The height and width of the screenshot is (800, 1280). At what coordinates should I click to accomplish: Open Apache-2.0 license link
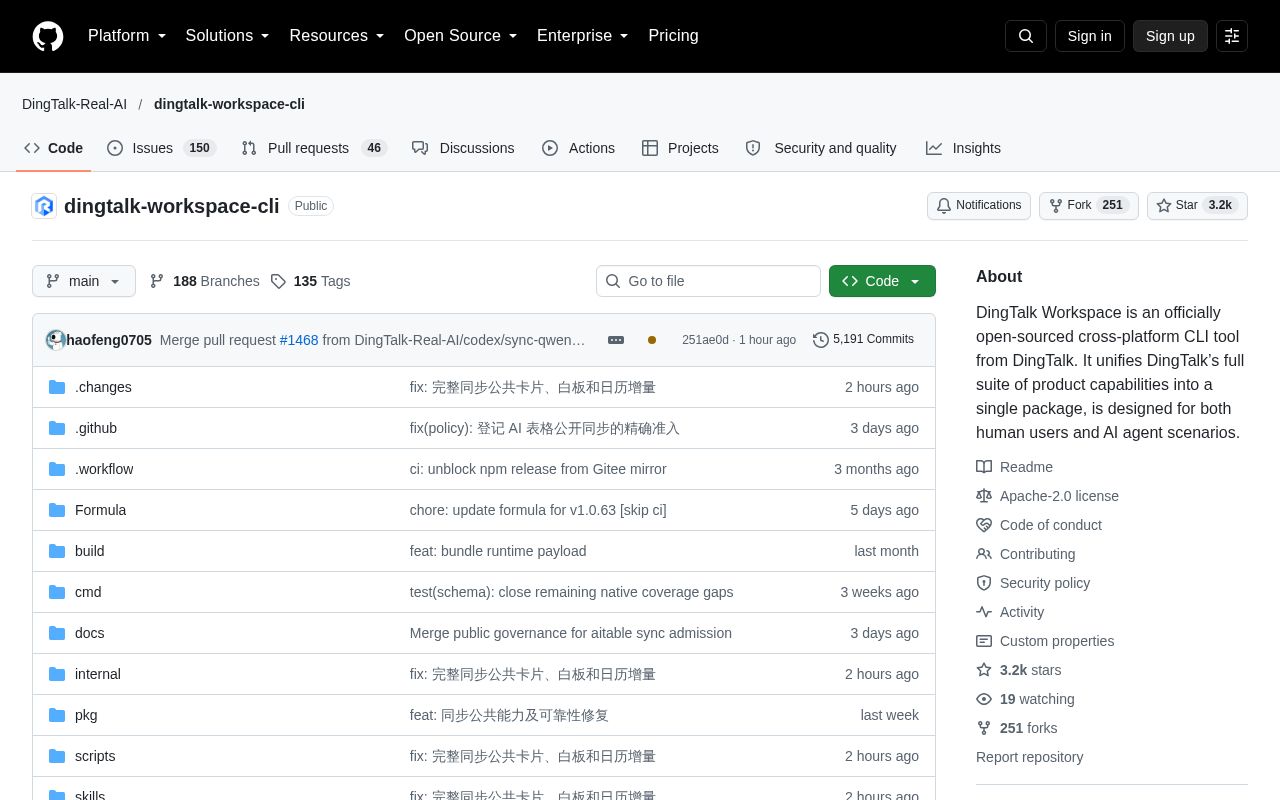point(1048,496)
